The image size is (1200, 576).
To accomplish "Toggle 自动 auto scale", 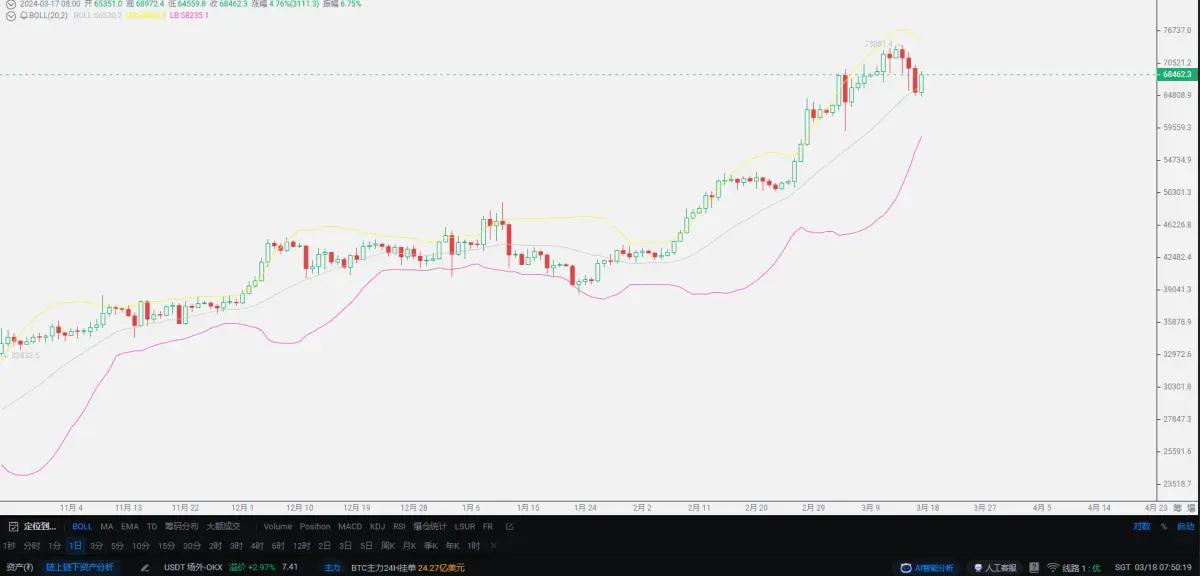I will [x=1186, y=526].
